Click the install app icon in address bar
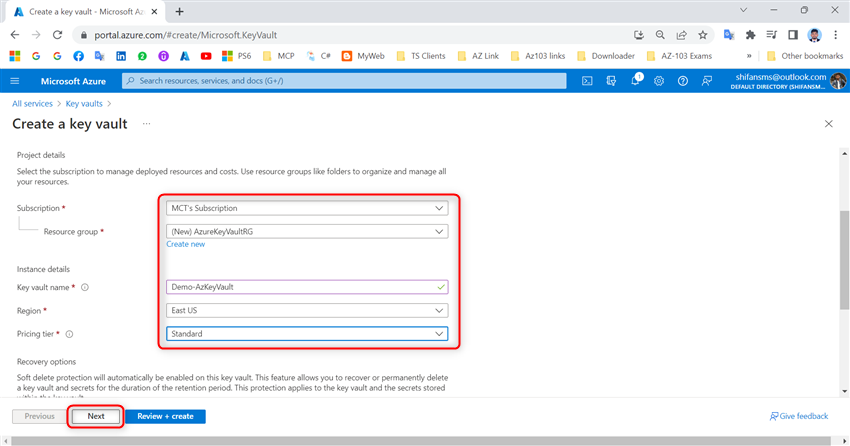This screenshot has width=850, height=446. (639, 35)
